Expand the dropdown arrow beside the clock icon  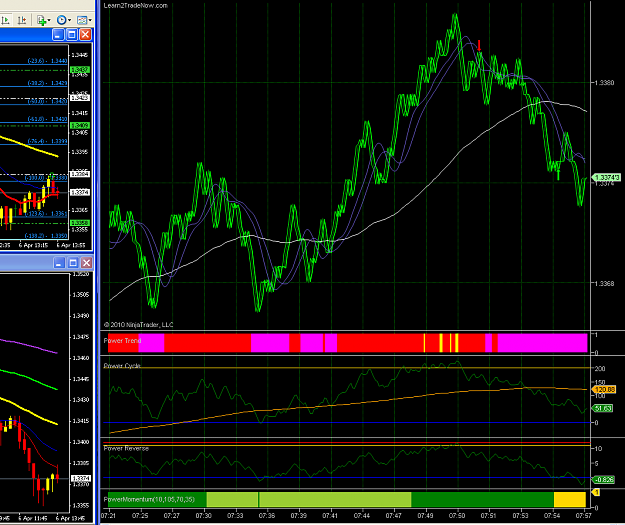[69, 20]
